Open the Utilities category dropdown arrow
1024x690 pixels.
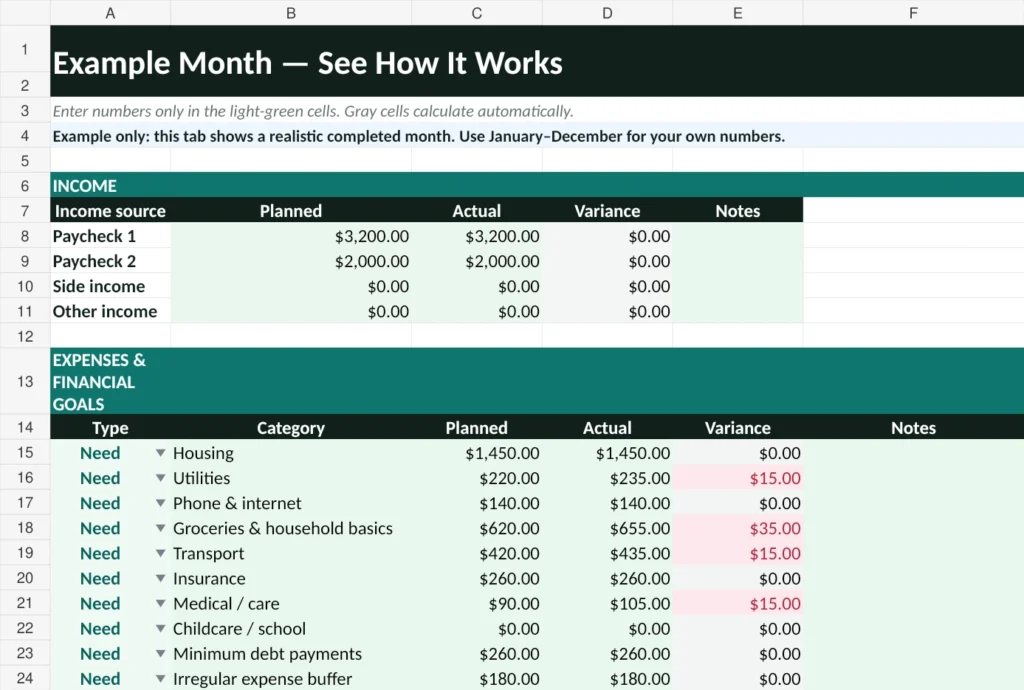pos(161,478)
